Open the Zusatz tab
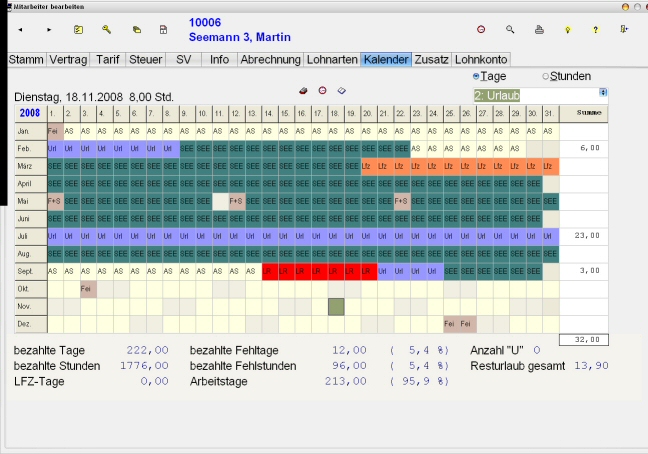 [431, 59]
